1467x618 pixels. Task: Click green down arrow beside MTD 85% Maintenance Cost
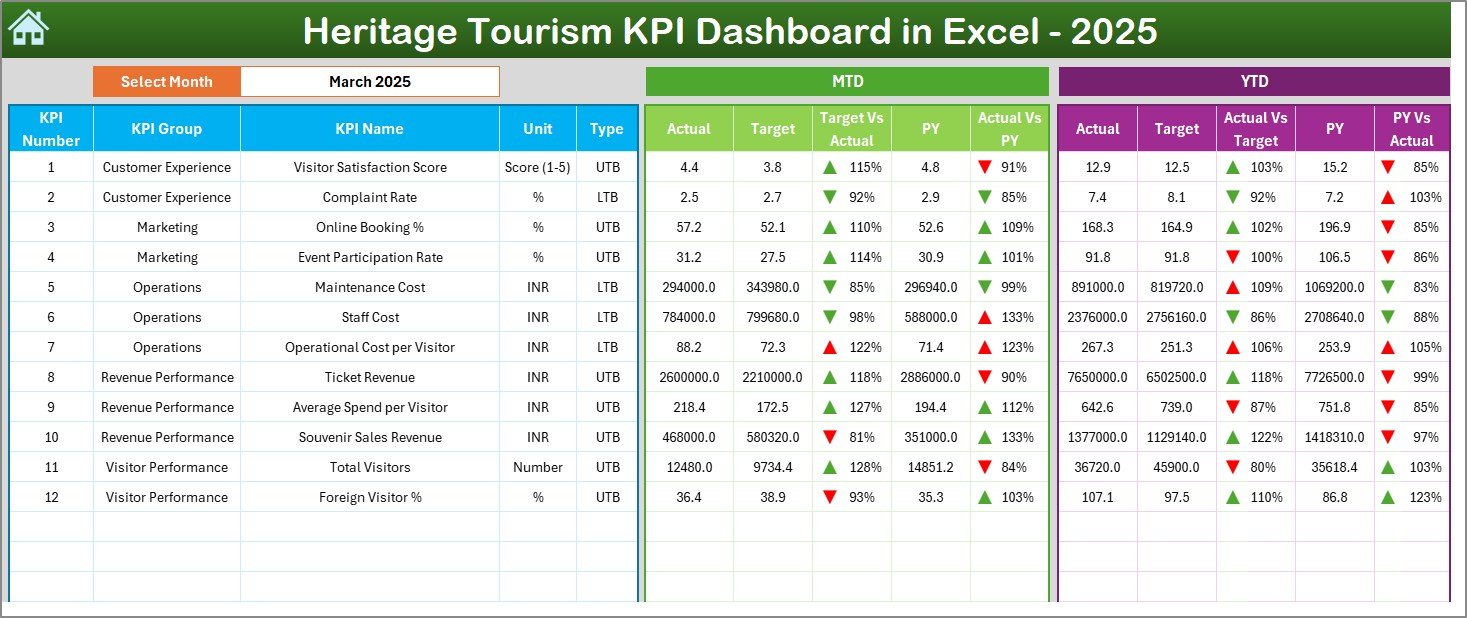click(x=829, y=288)
